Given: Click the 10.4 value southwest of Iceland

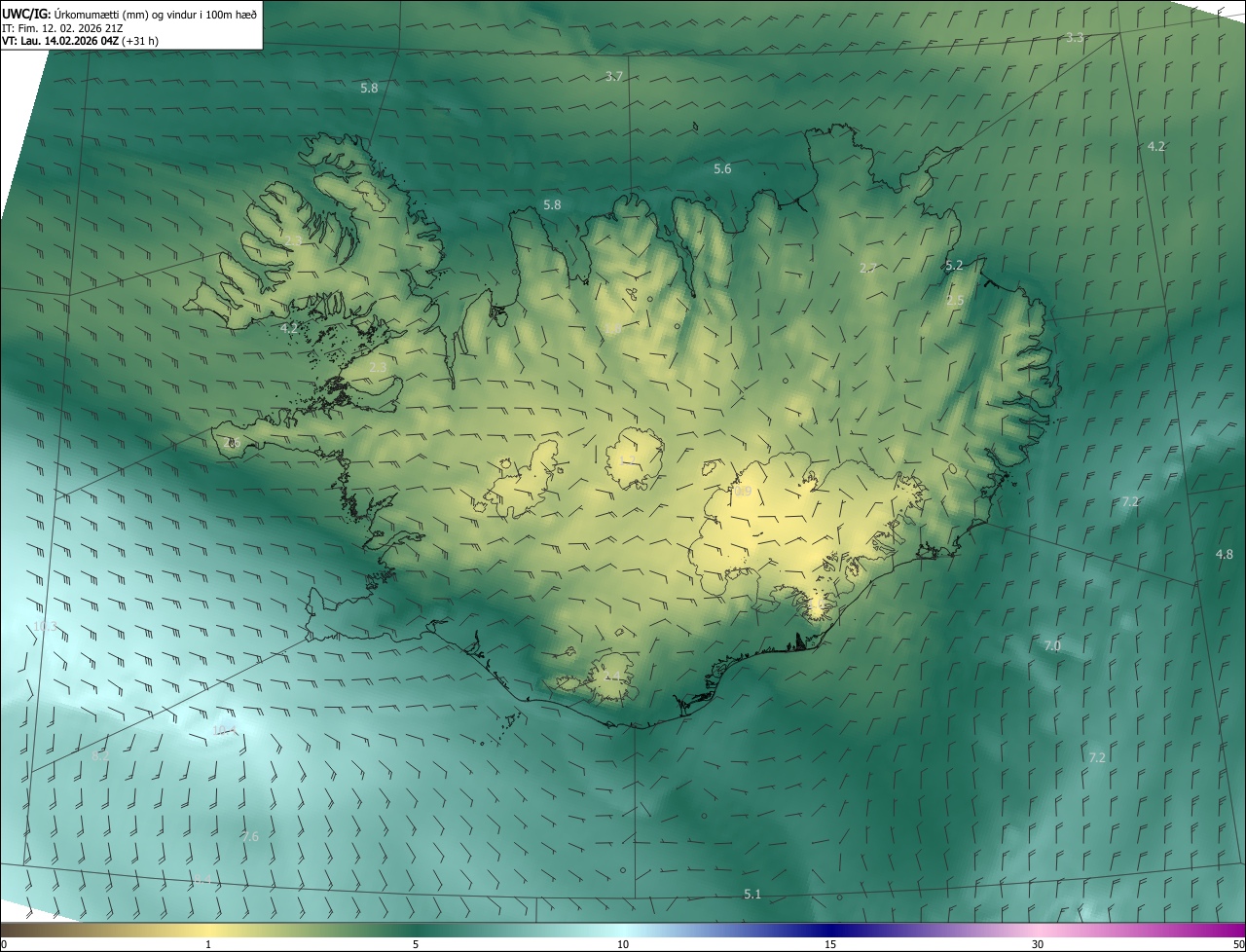Looking at the screenshot, I should click(x=225, y=730).
